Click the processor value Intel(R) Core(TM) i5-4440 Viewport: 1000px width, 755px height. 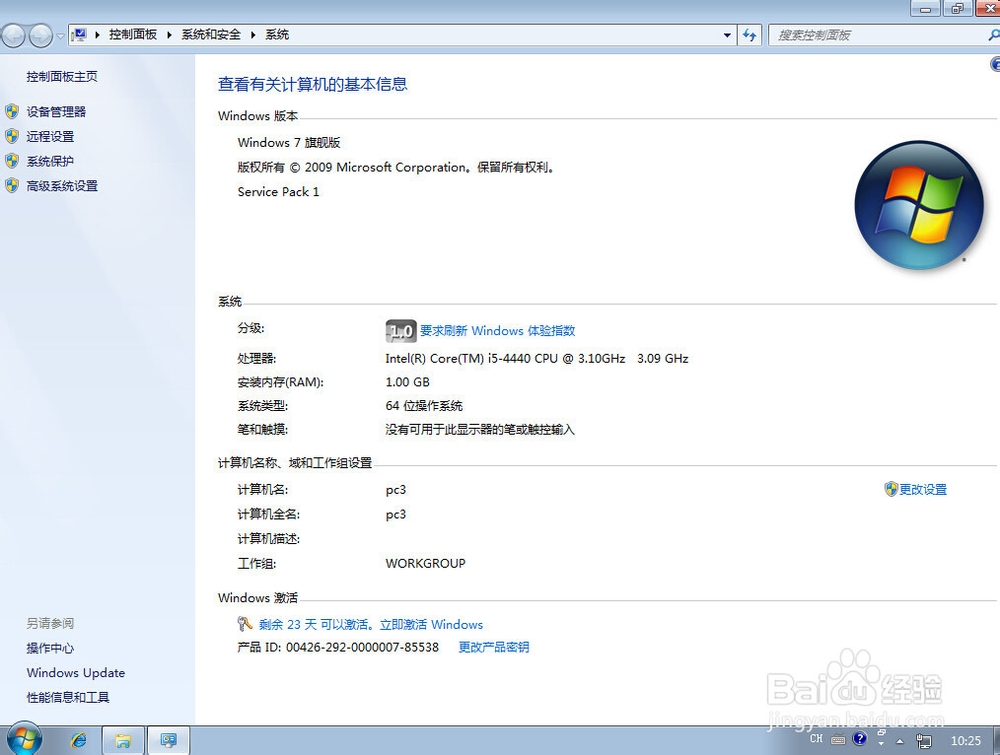[x=537, y=359]
